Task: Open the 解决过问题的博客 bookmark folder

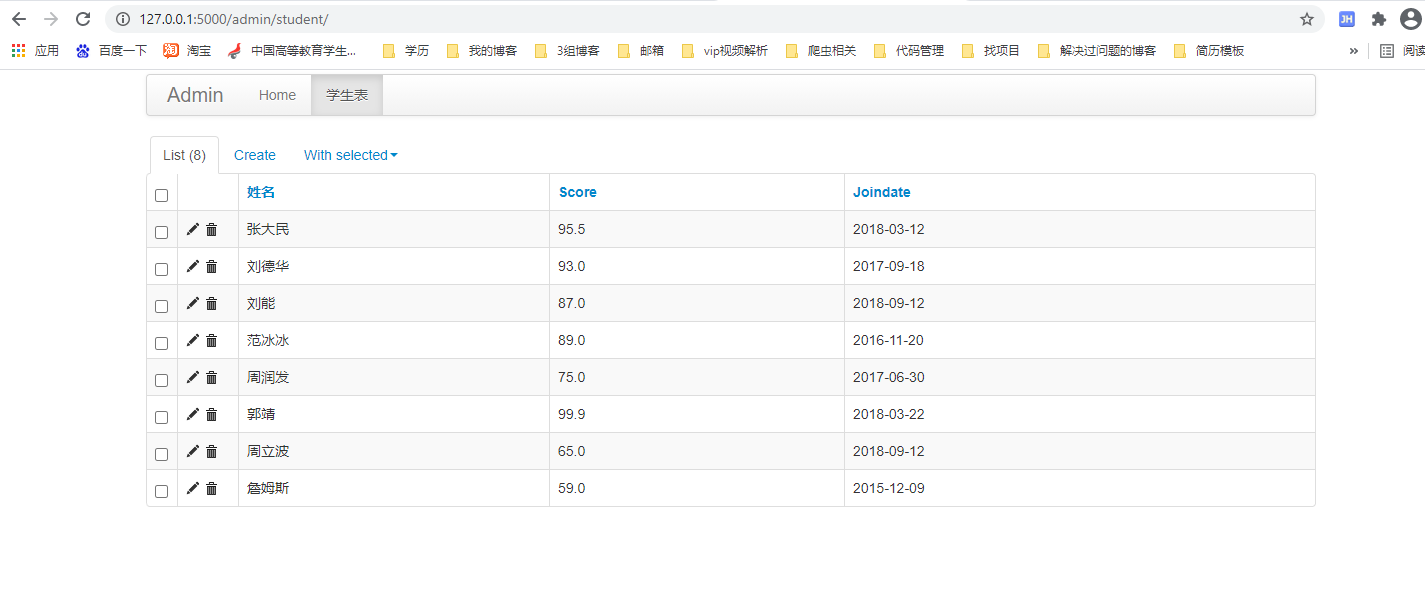Action: point(1097,50)
